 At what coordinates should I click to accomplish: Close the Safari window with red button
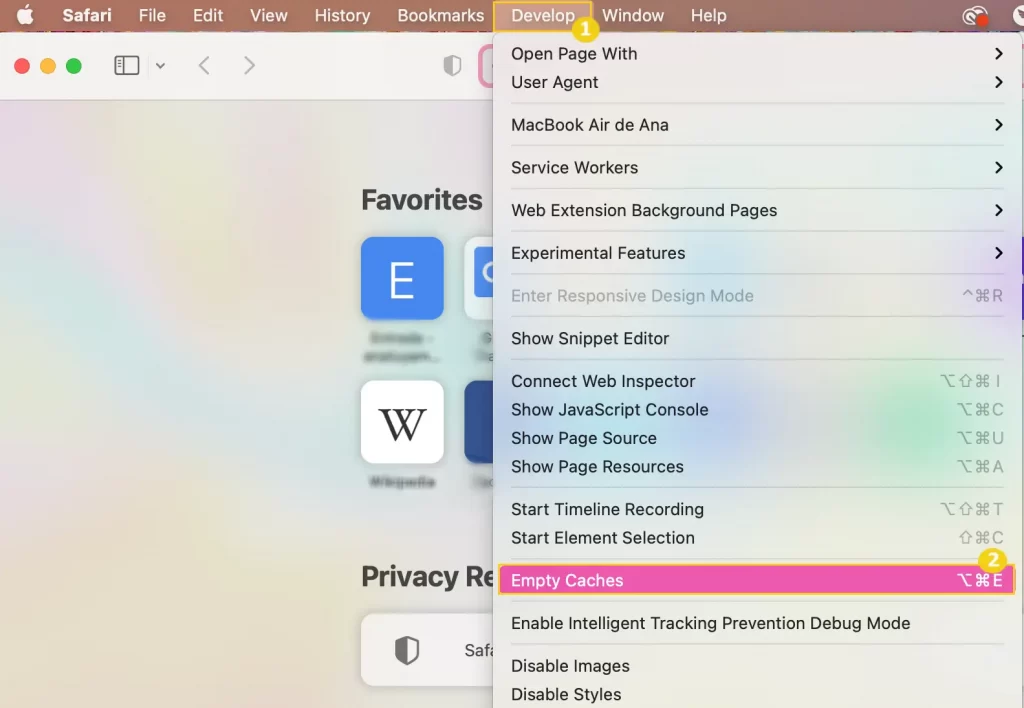(x=22, y=66)
